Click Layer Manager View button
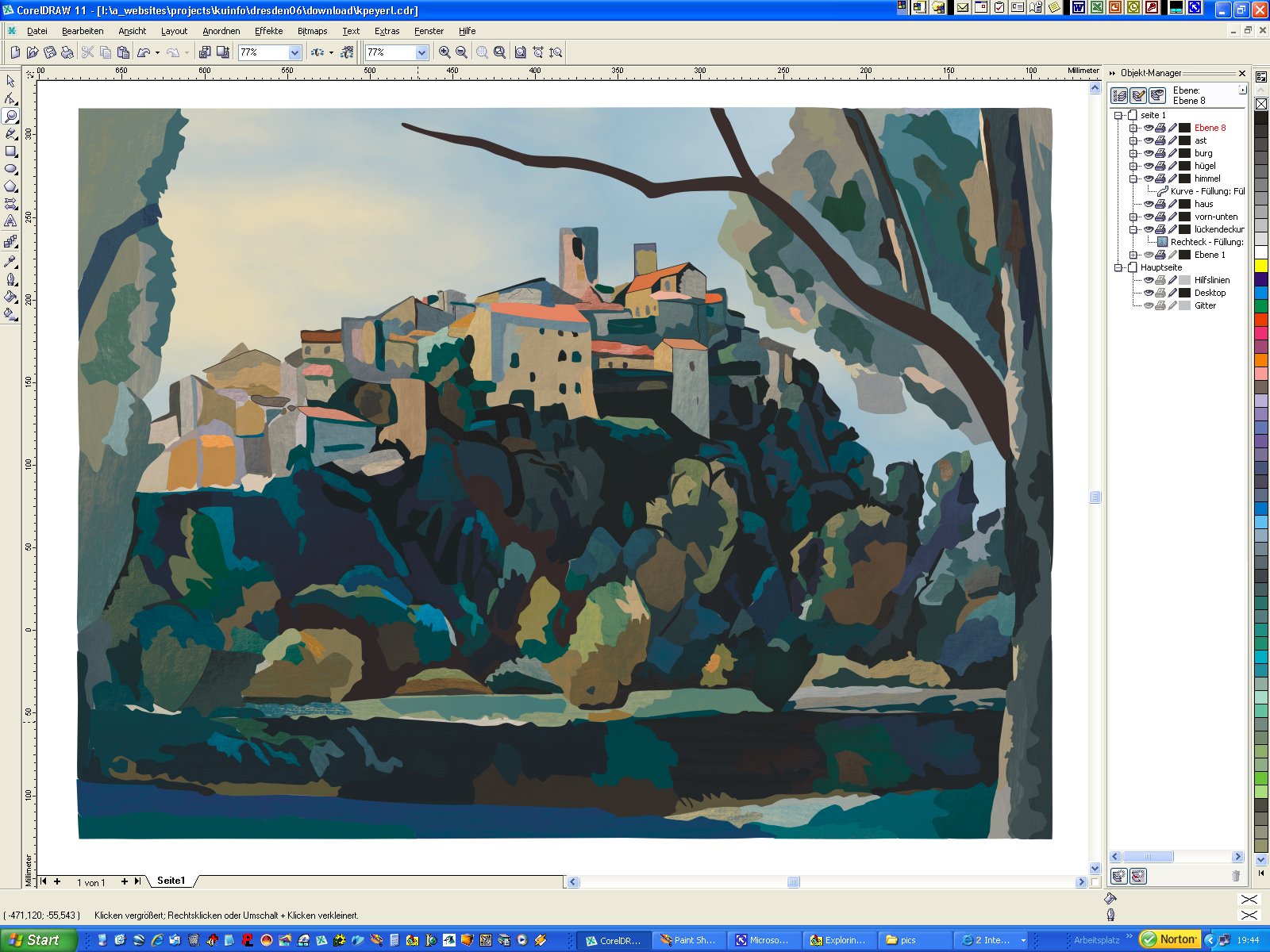The image size is (1270, 952). click(1157, 95)
